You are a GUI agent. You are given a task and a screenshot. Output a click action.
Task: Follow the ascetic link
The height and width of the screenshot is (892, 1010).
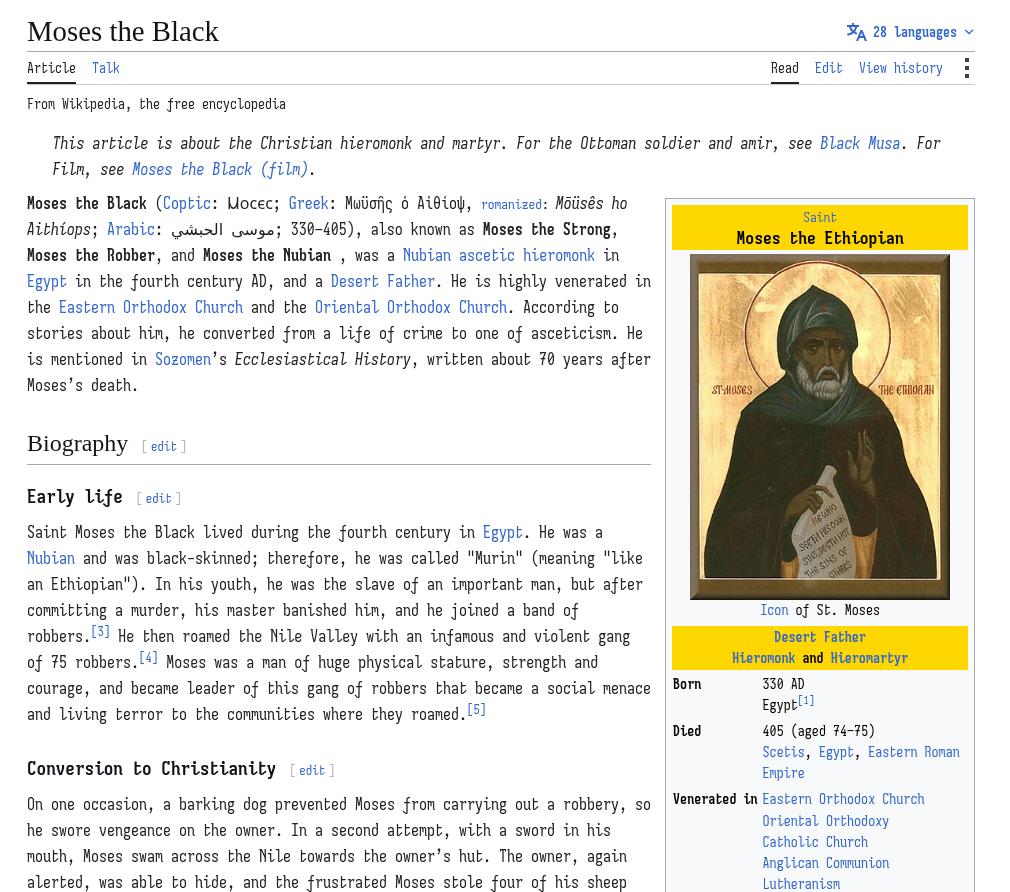(486, 256)
